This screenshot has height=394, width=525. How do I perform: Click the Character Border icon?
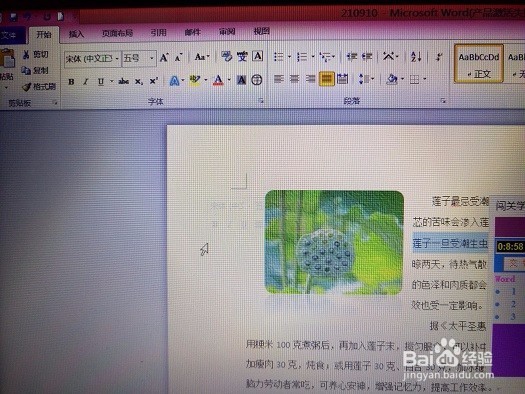click(257, 56)
